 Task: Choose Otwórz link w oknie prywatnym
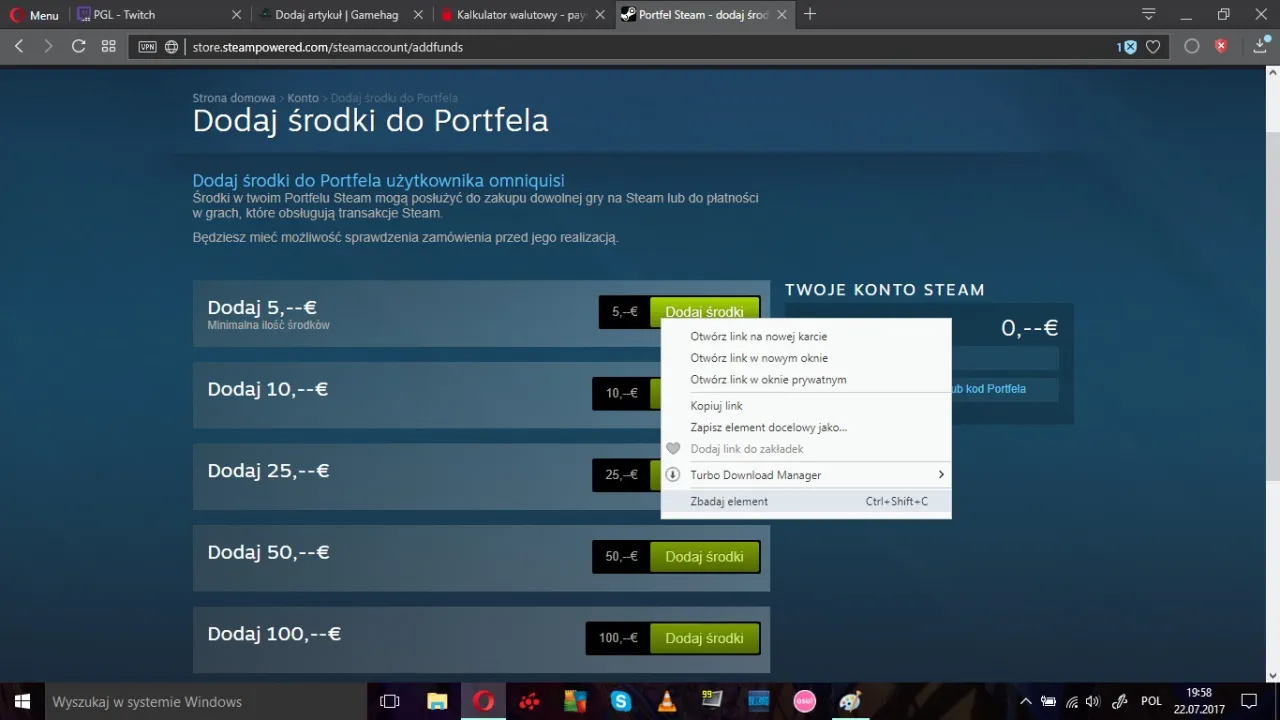point(806,380)
